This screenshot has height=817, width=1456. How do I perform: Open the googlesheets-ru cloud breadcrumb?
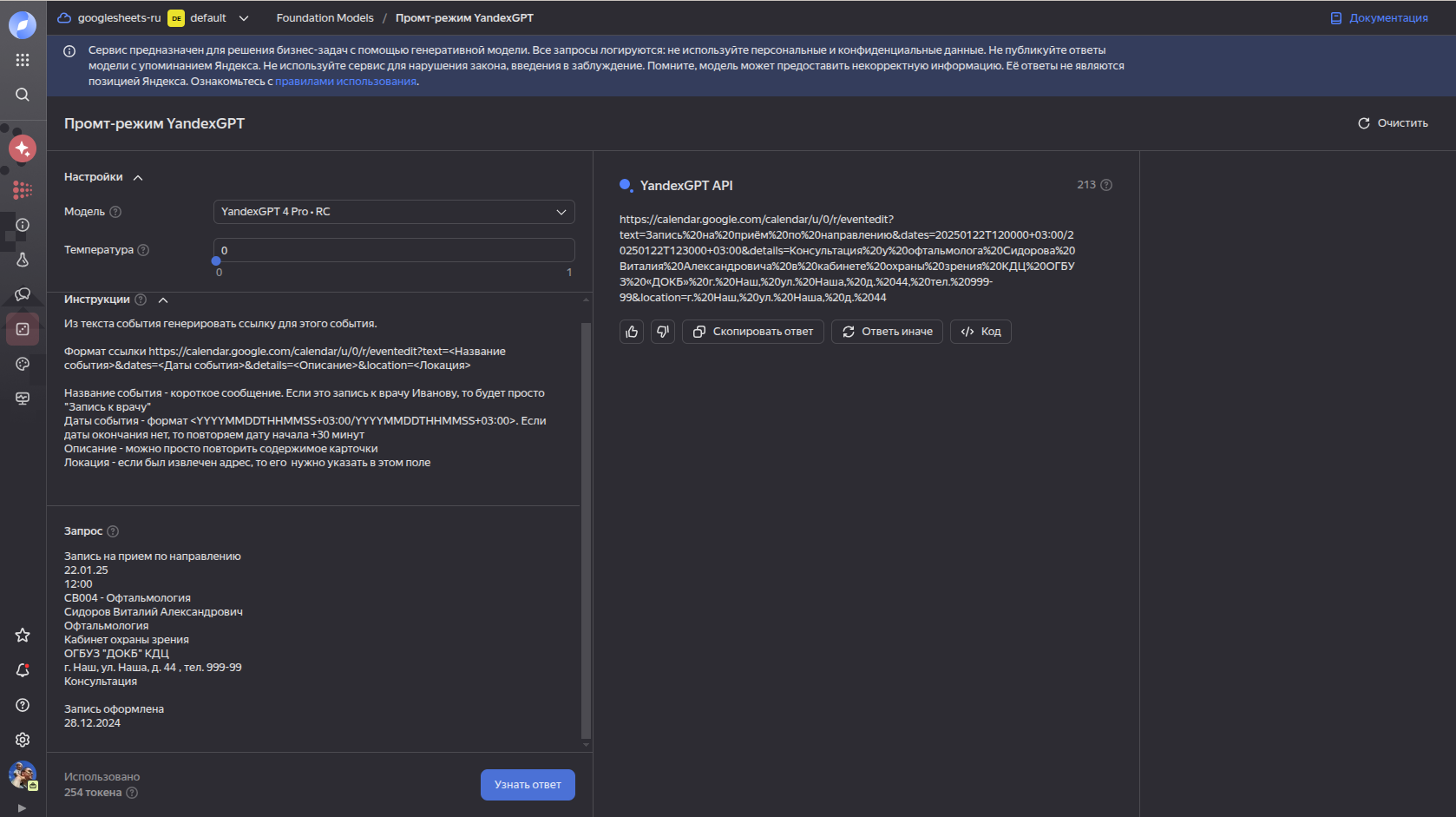pos(109,18)
